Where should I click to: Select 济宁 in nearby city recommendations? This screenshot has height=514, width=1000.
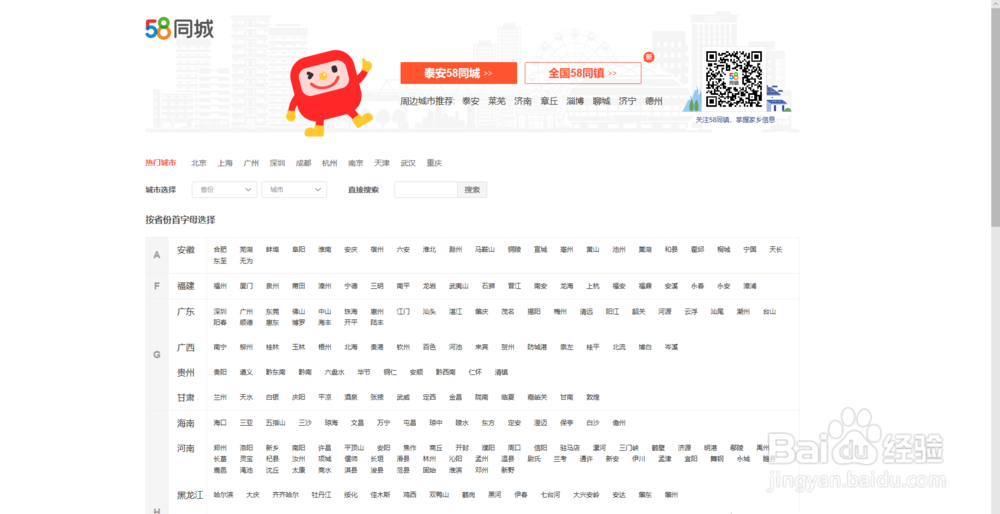click(628, 101)
